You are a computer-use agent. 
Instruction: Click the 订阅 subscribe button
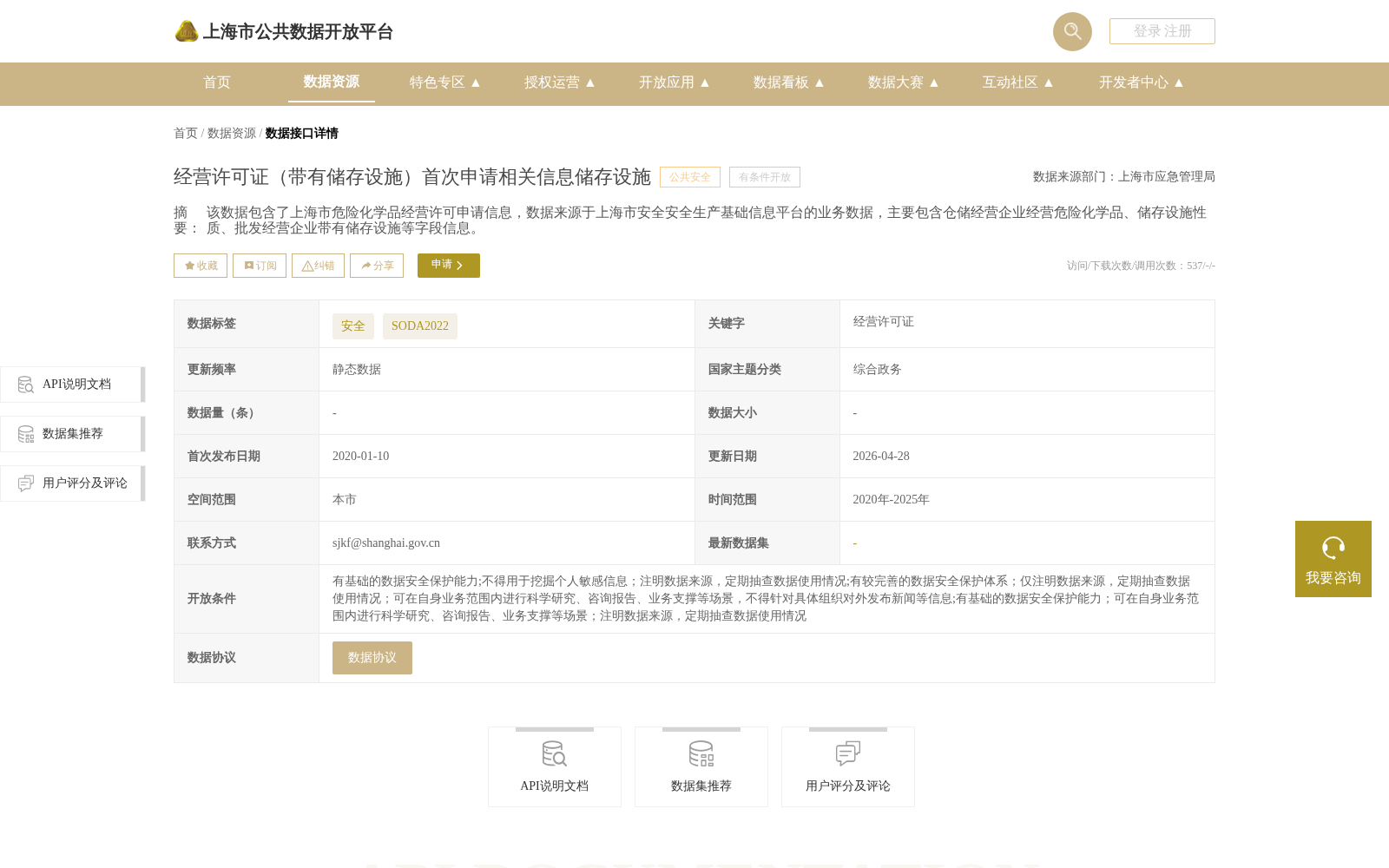pyautogui.click(x=260, y=266)
